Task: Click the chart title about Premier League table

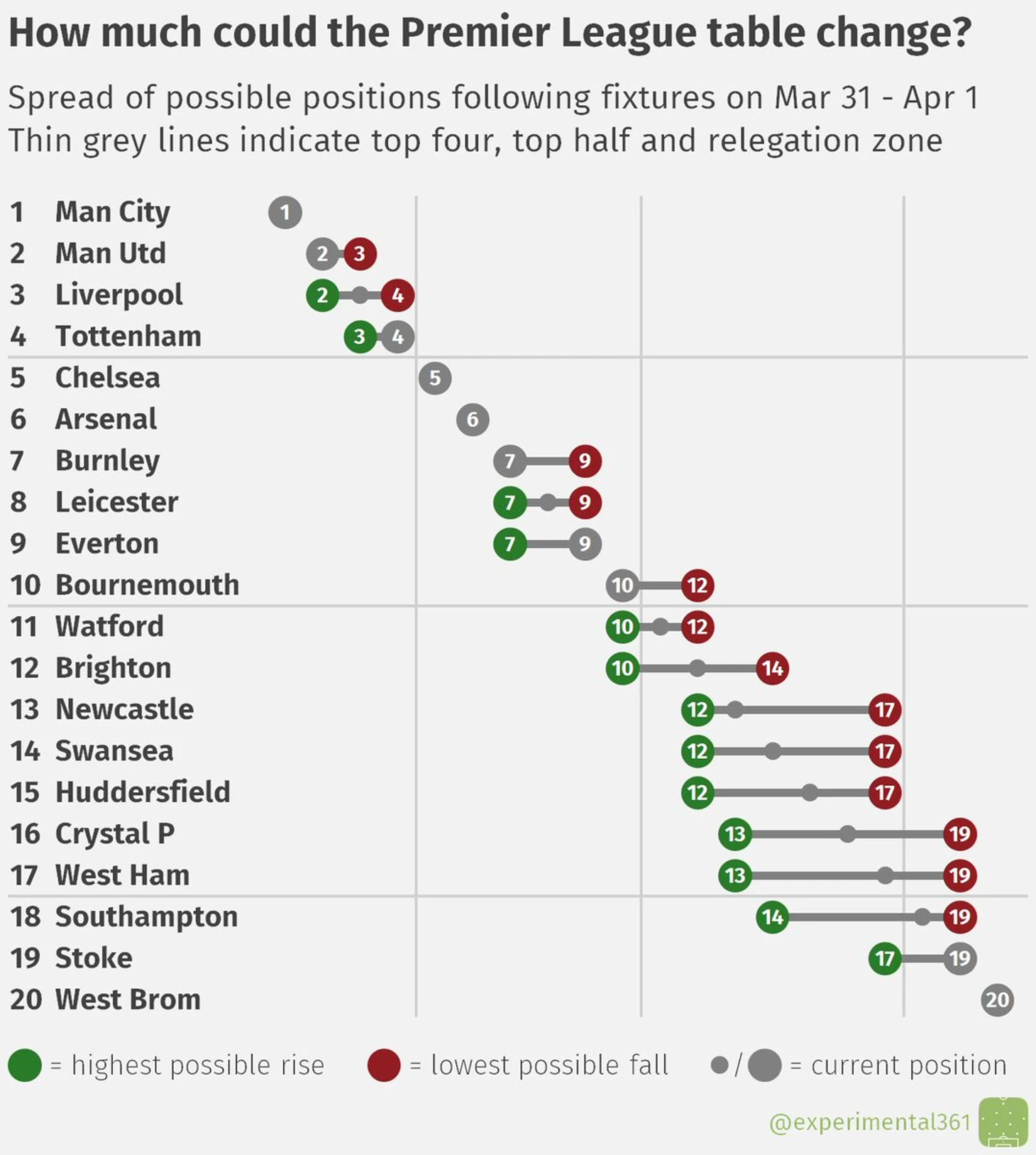Action: click(490, 33)
